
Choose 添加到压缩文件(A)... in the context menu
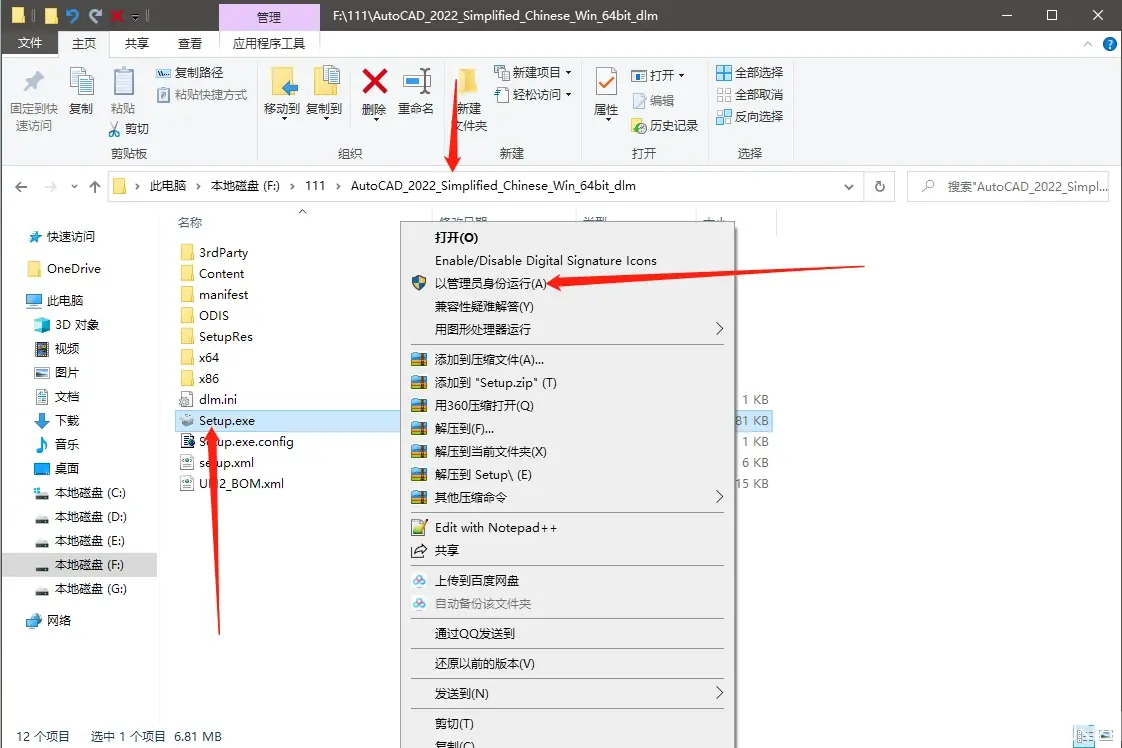click(x=567, y=359)
